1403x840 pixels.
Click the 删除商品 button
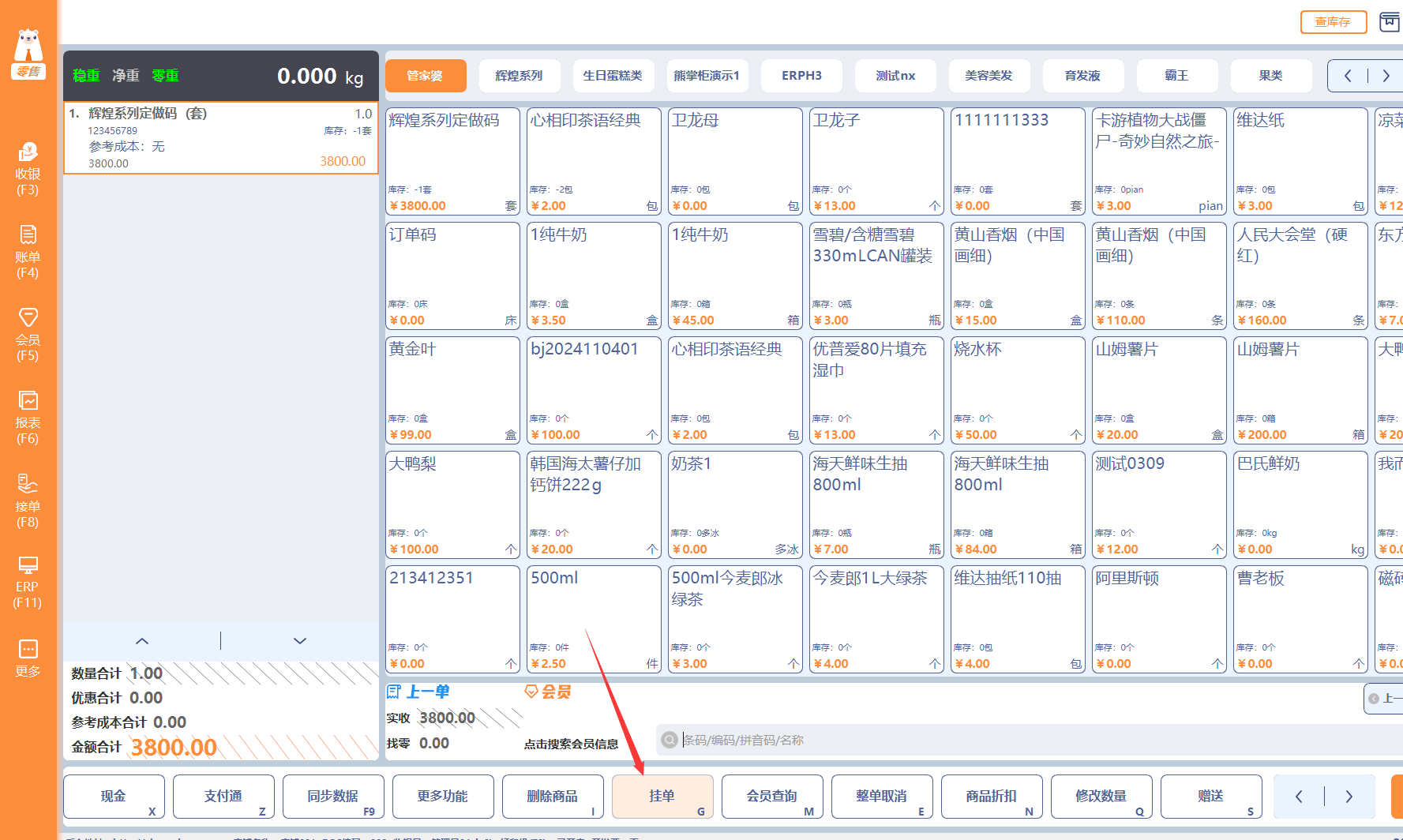pos(553,797)
